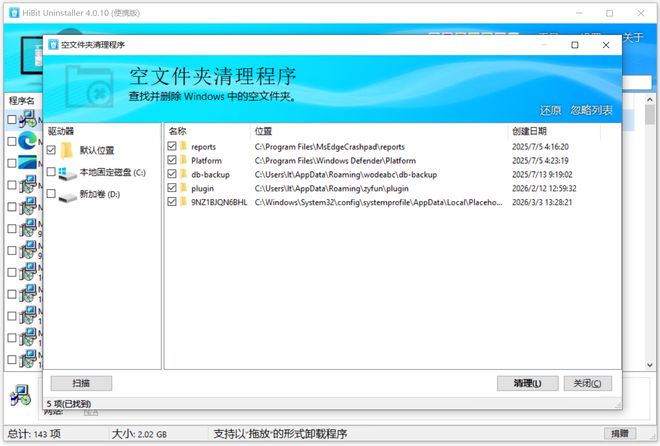Click the folder icon of 9NZ1BJQN6BHL

tap(183, 202)
